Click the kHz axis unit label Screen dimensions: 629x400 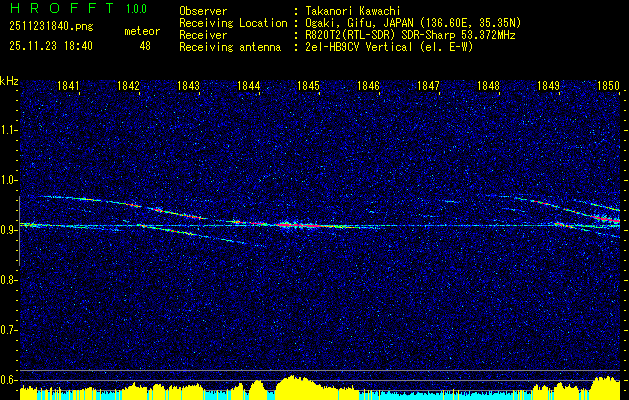[9, 79]
